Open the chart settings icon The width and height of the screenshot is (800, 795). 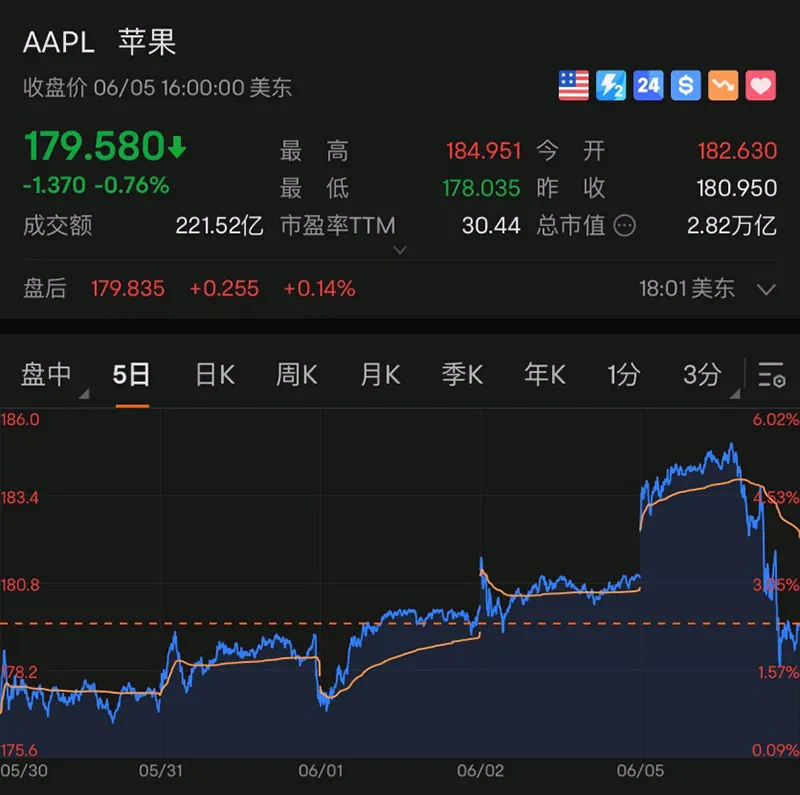[771, 375]
